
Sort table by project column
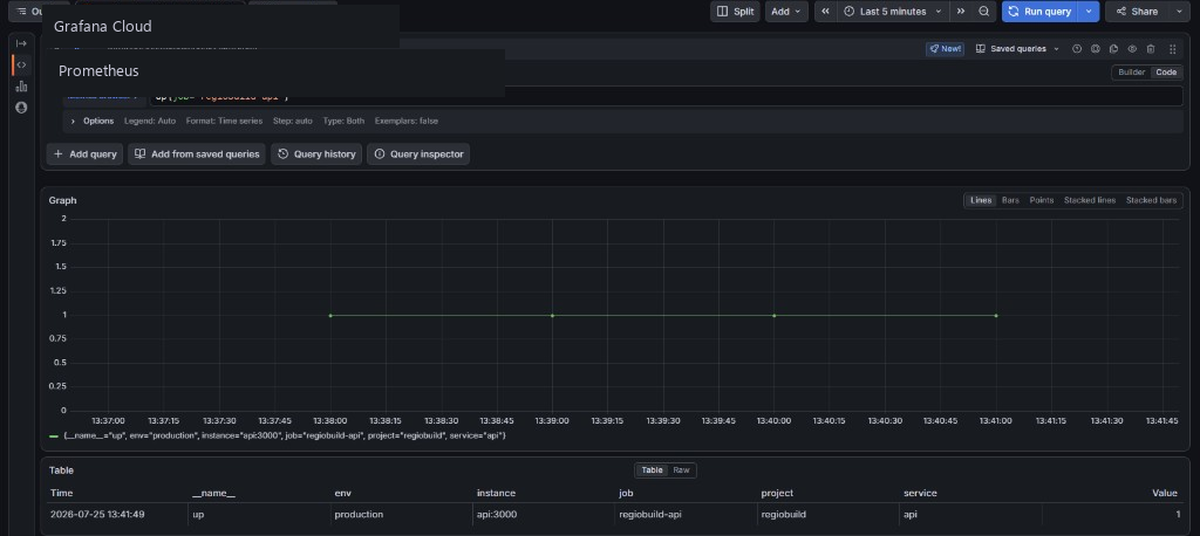(x=777, y=493)
